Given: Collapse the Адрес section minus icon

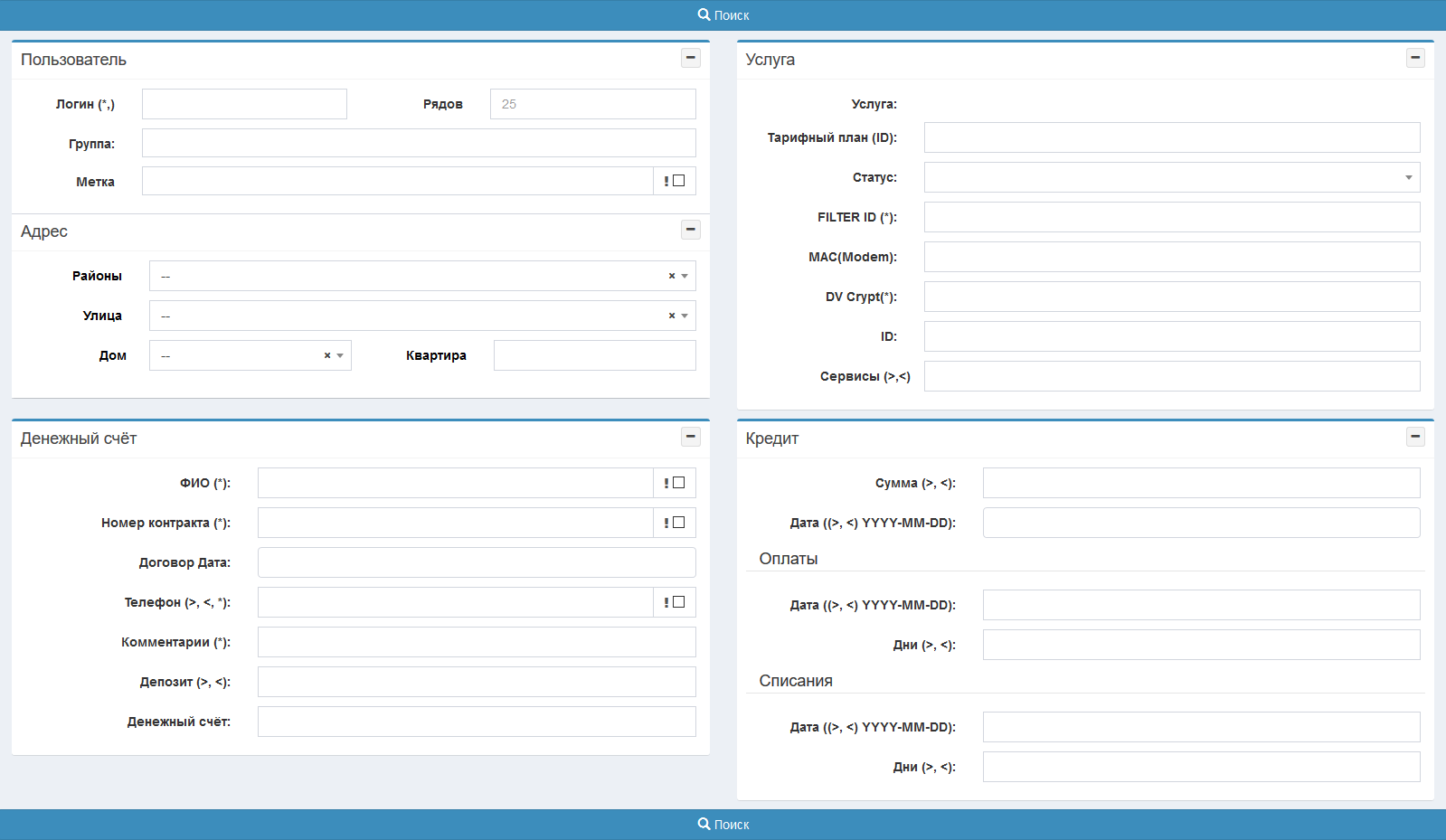Looking at the screenshot, I should coord(691,230).
